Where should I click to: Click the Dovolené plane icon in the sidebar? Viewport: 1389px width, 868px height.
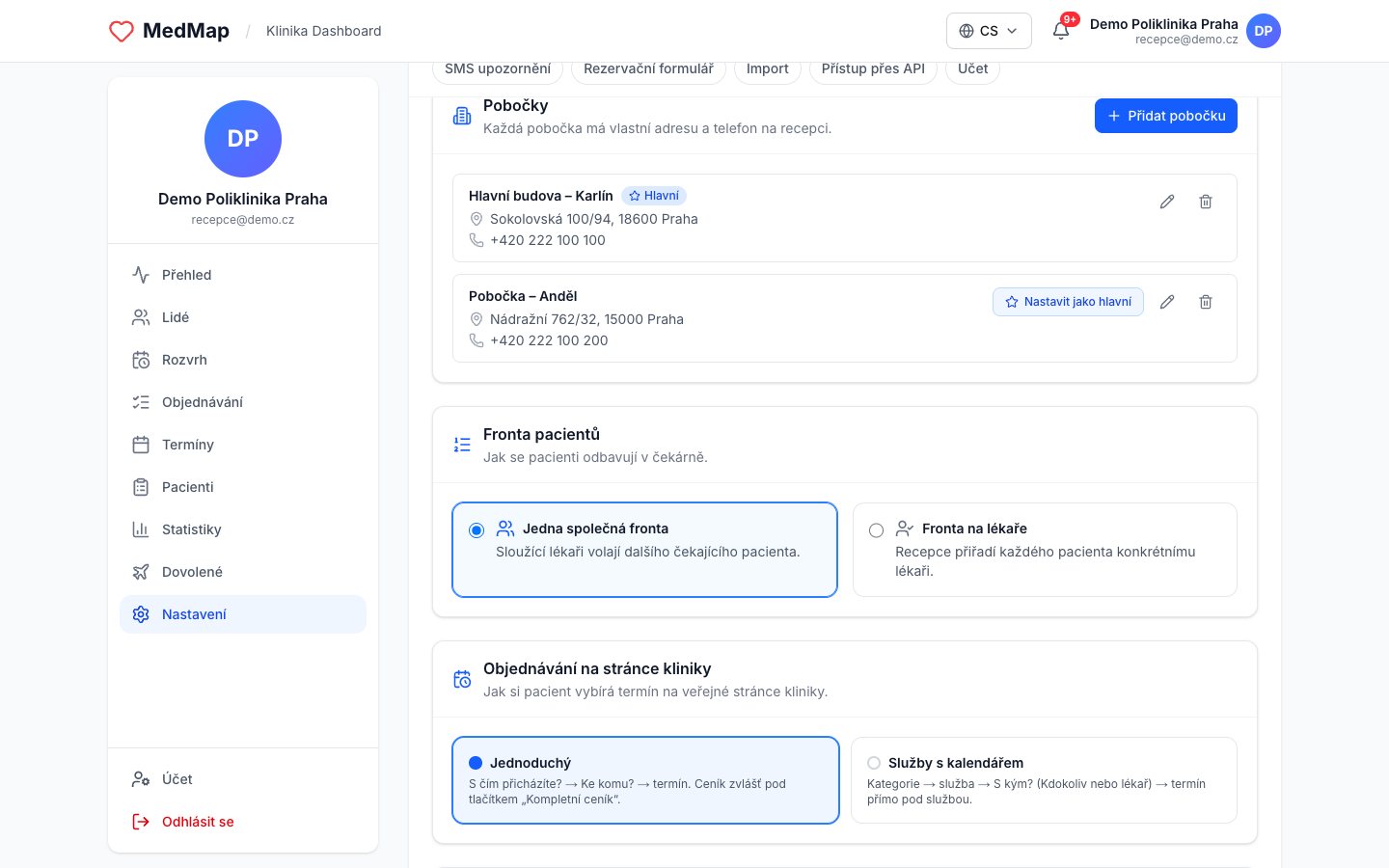coord(141,572)
